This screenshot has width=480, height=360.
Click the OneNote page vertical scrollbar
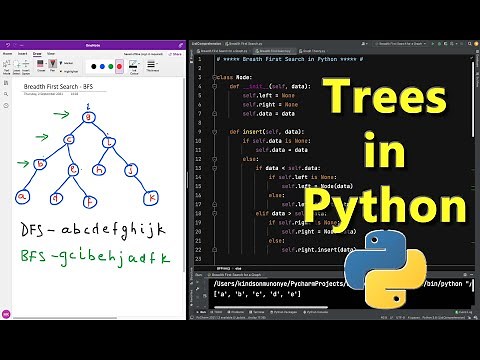pos(184,175)
